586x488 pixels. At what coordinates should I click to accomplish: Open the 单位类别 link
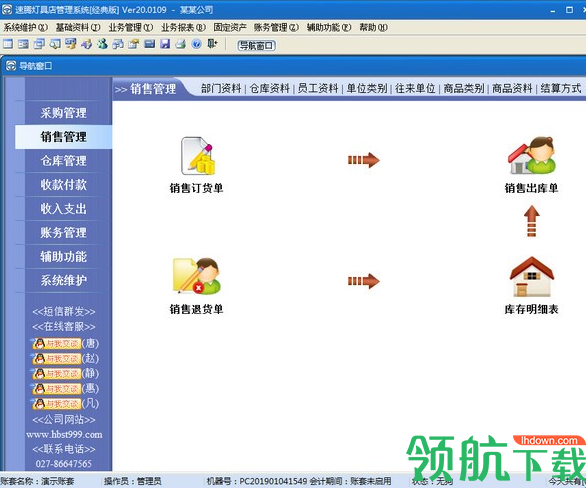[367, 89]
